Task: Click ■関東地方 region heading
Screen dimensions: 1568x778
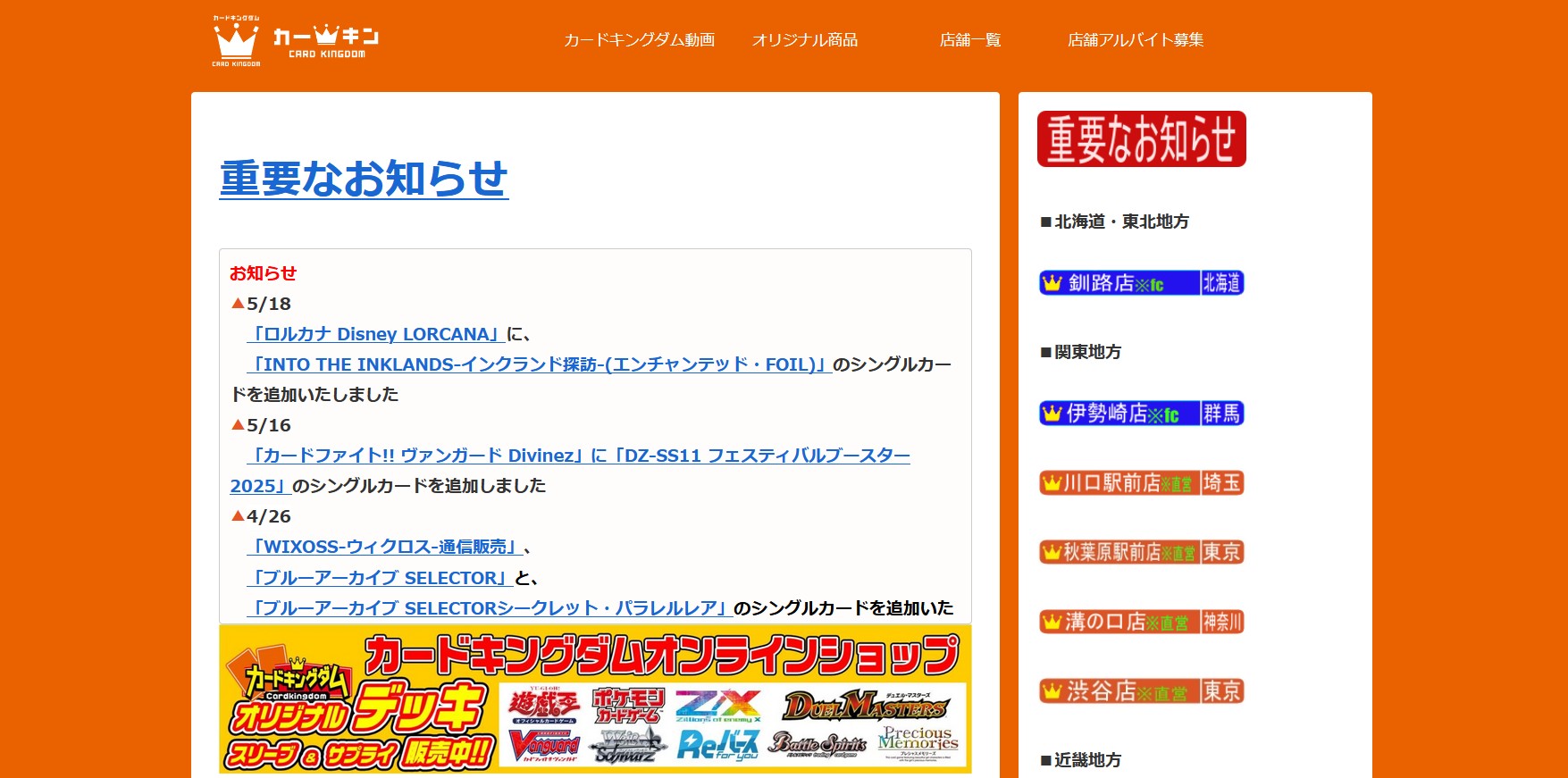Action: click(x=1081, y=352)
